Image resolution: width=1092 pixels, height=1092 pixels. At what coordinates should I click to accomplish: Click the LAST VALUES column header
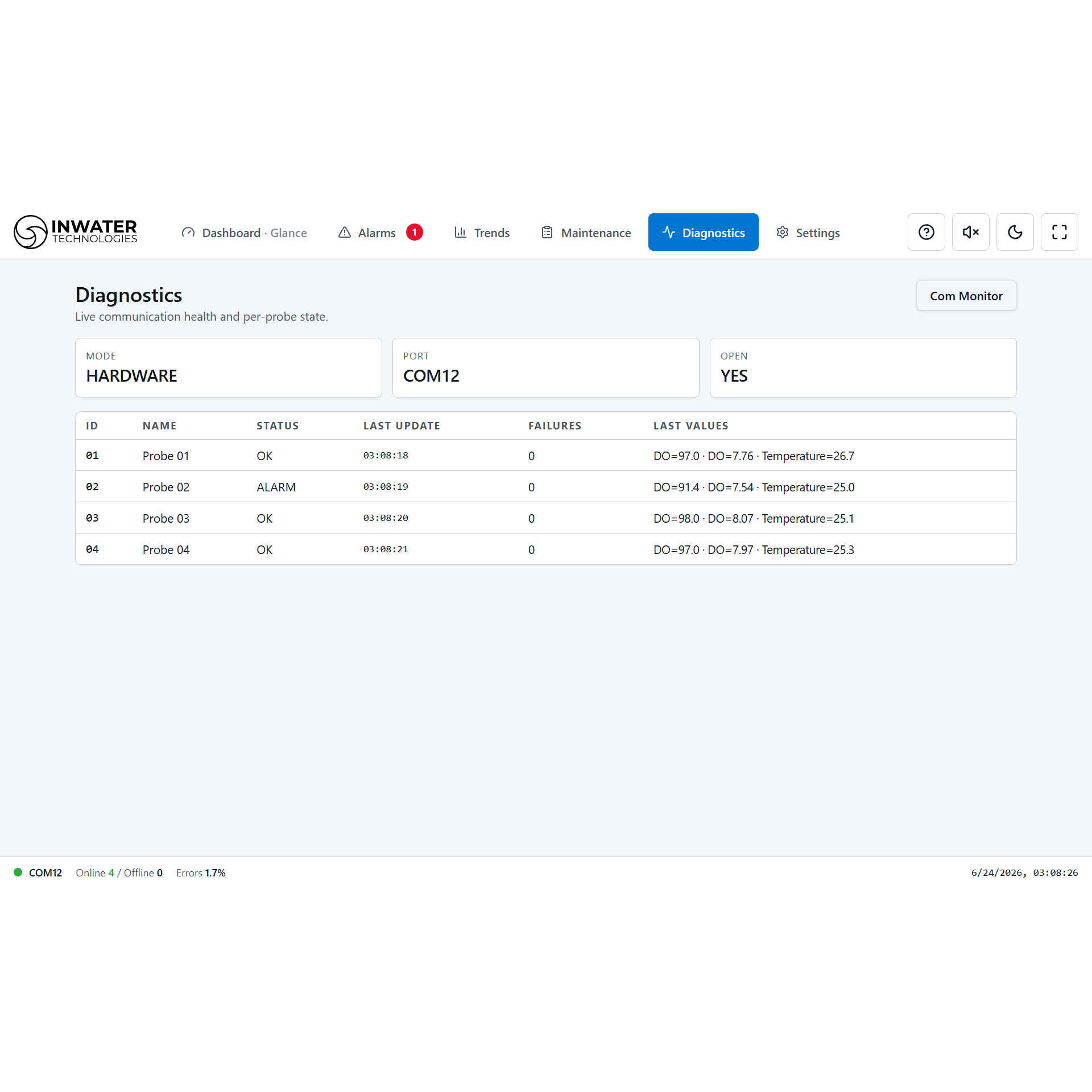690,426
